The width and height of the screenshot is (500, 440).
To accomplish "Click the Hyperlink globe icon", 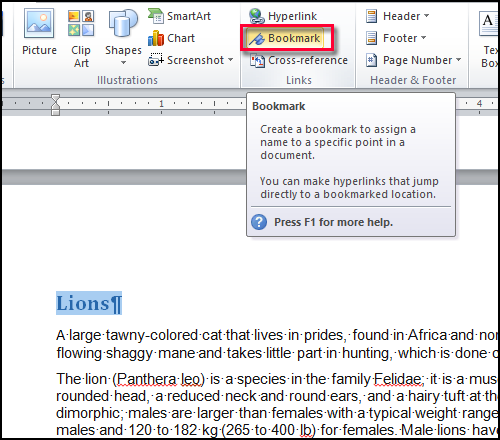I will [x=256, y=16].
